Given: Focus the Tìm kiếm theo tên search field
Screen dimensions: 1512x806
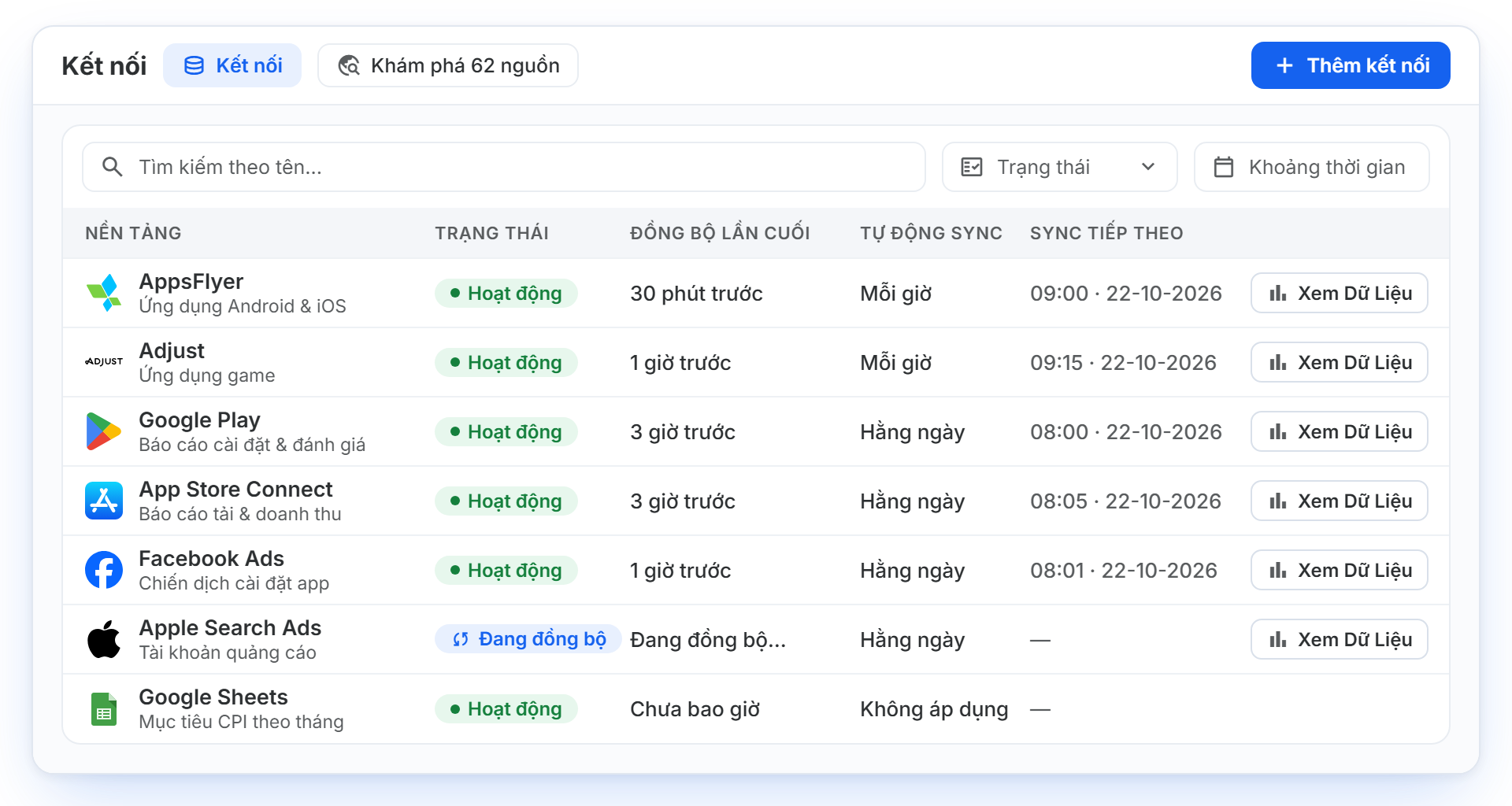Looking at the screenshot, I should [504, 167].
